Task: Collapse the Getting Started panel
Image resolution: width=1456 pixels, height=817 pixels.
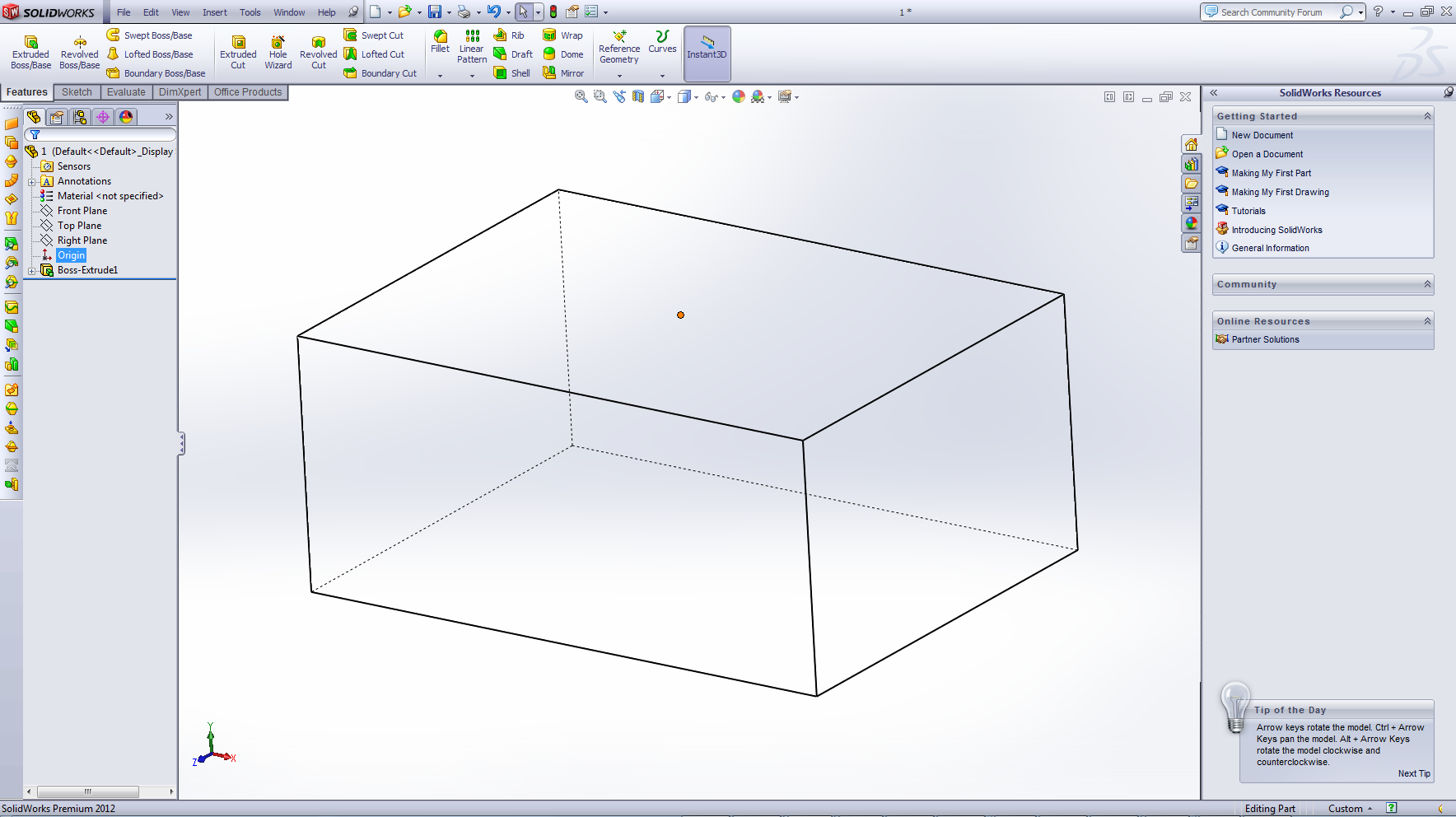Action: (1427, 115)
